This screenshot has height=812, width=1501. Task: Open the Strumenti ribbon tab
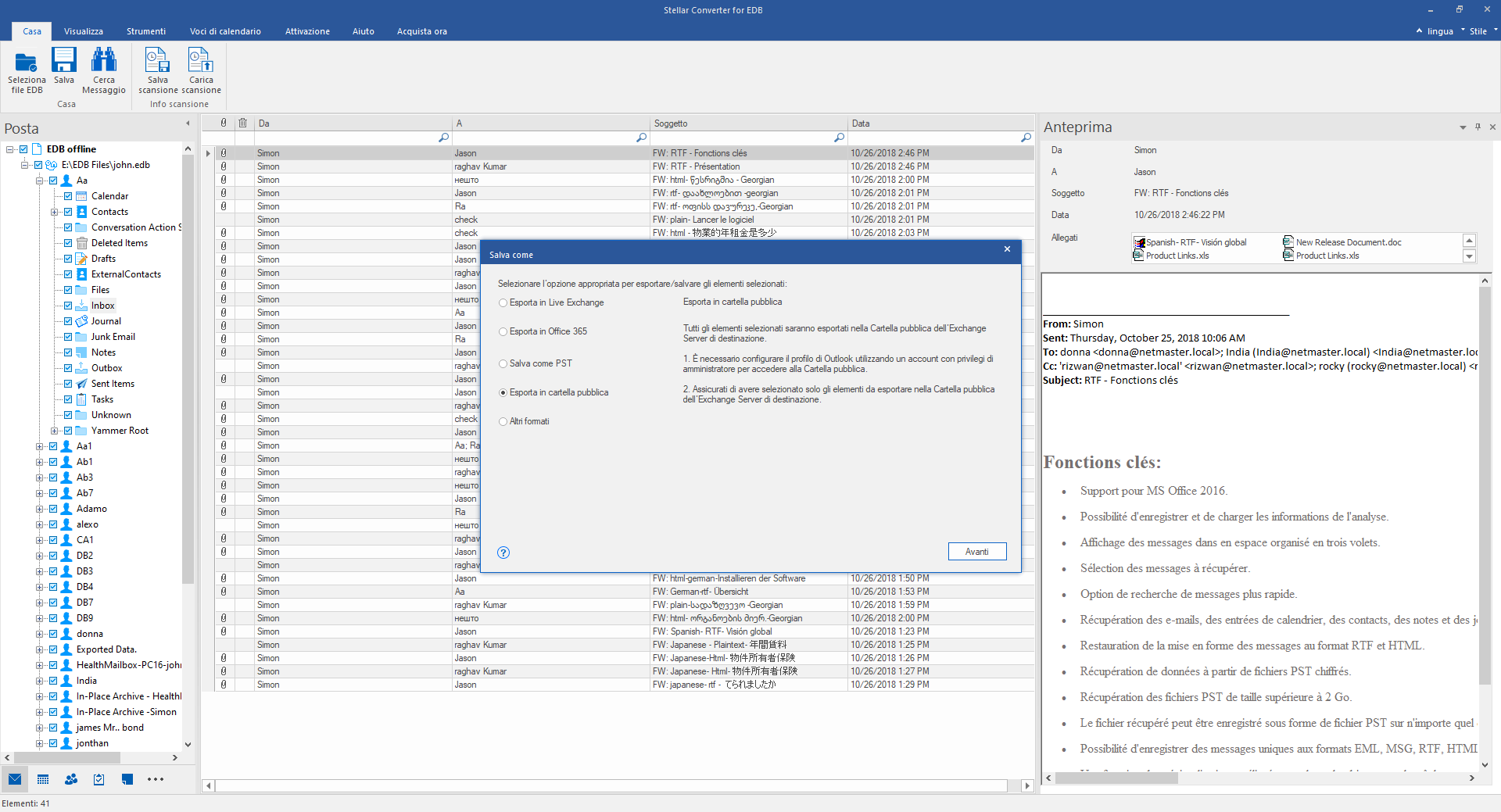click(146, 31)
